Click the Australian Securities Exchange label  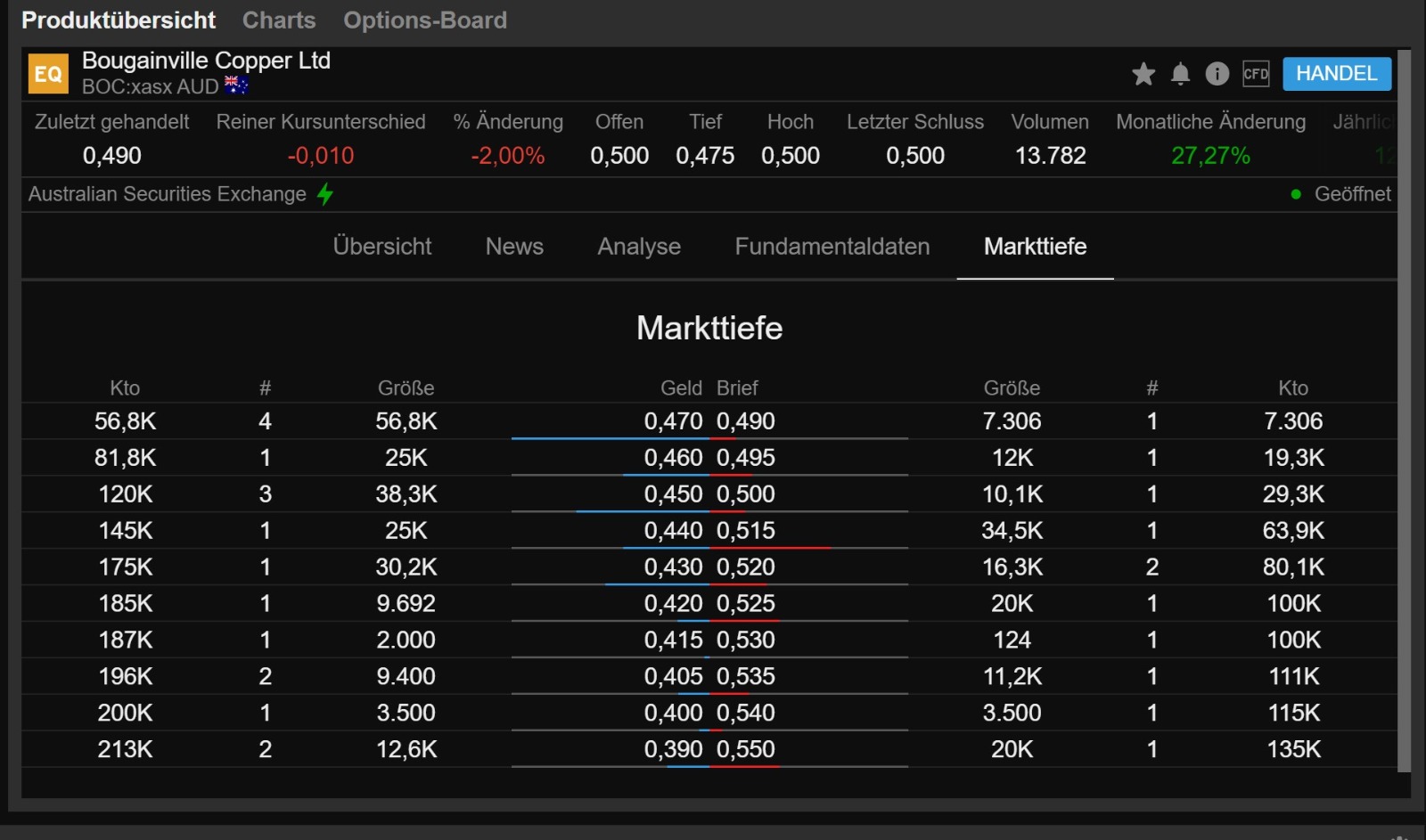pos(168,194)
